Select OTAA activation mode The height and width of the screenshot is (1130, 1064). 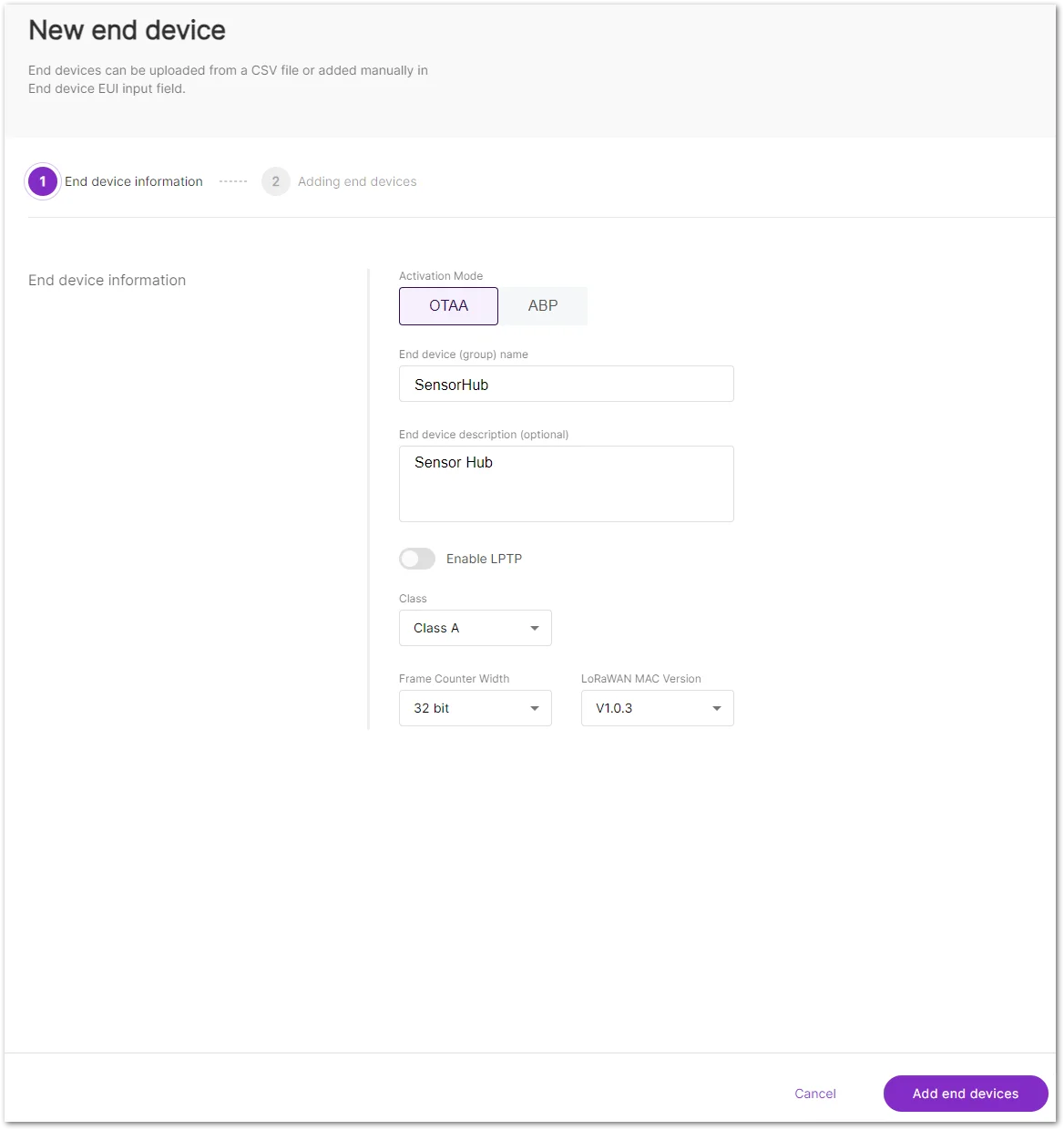pos(448,306)
